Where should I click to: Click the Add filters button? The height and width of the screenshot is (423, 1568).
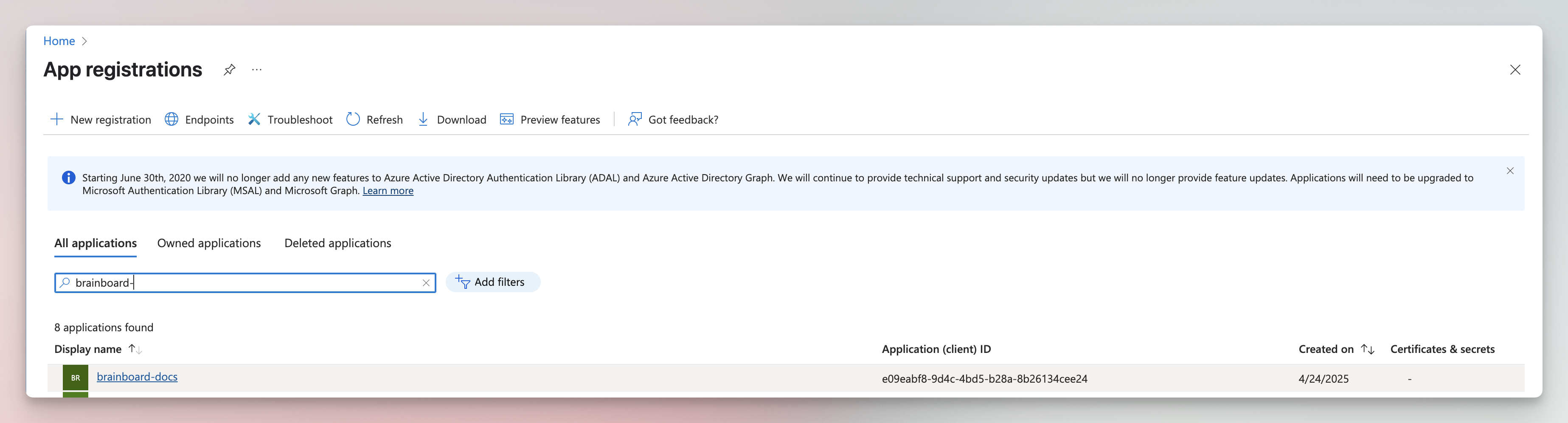pos(492,282)
